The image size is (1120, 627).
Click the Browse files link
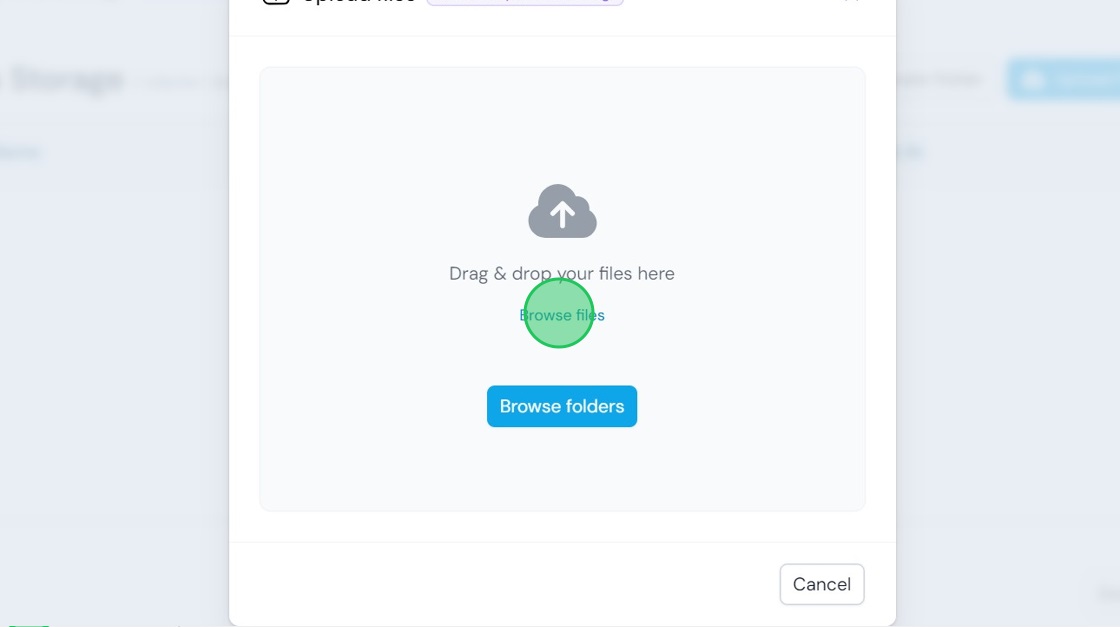pos(561,315)
